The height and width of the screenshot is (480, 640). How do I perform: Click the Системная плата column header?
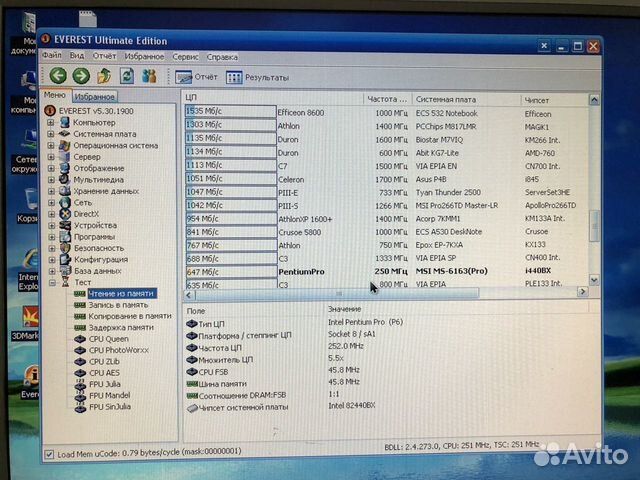466,100
